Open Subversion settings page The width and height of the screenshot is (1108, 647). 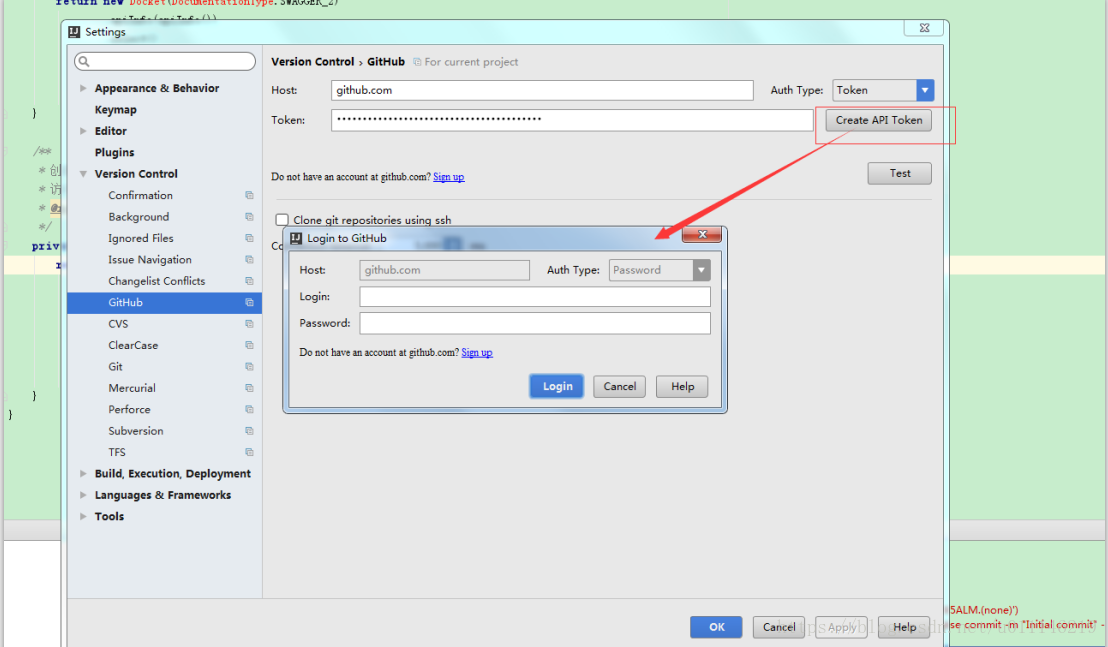[136, 431]
